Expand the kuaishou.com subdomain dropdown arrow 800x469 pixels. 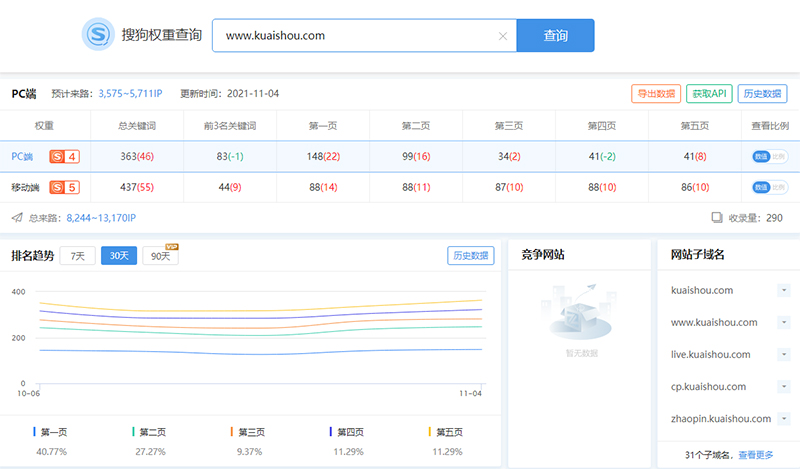coord(784,290)
